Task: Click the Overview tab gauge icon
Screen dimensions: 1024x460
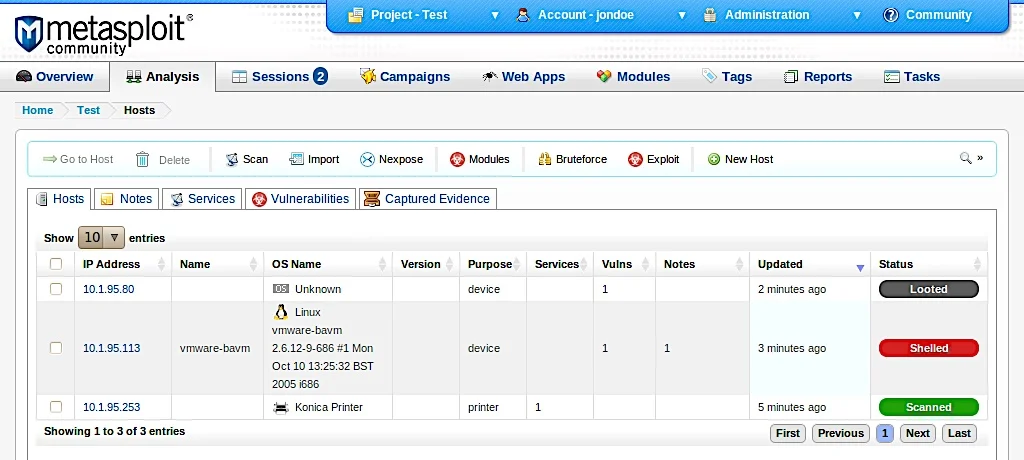Action: (x=24, y=76)
